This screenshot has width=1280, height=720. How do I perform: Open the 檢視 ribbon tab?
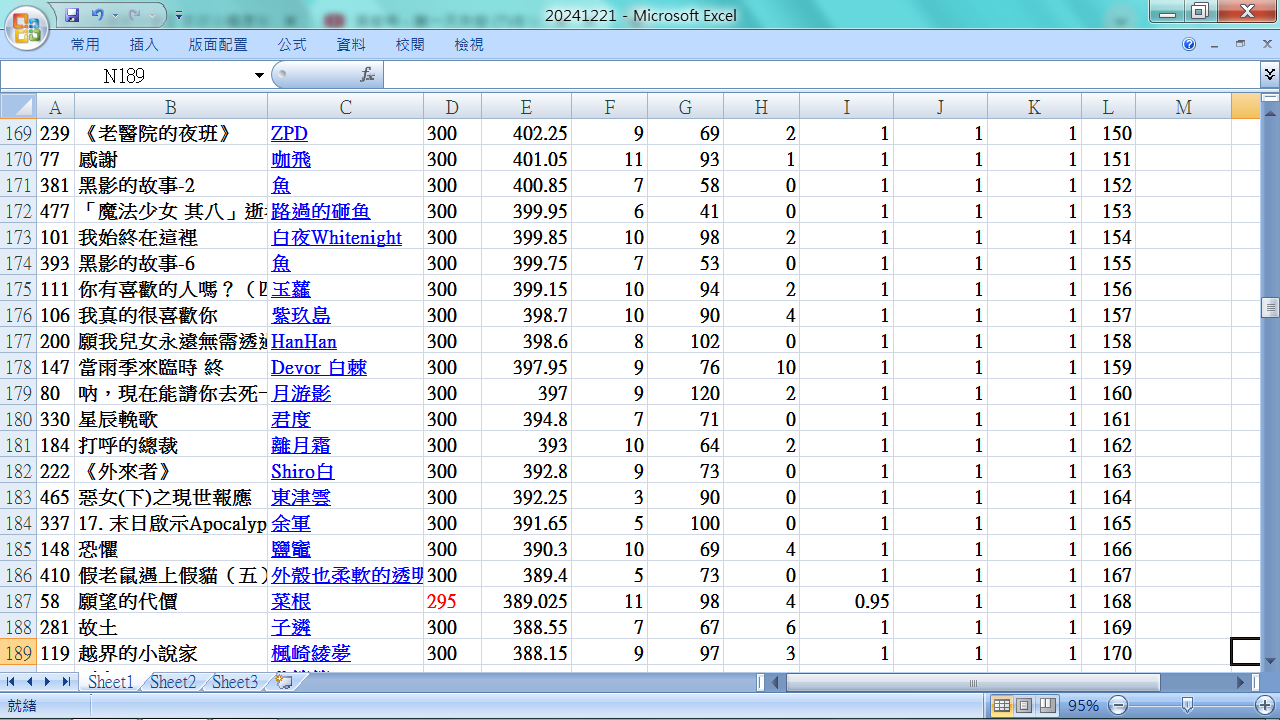point(469,45)
